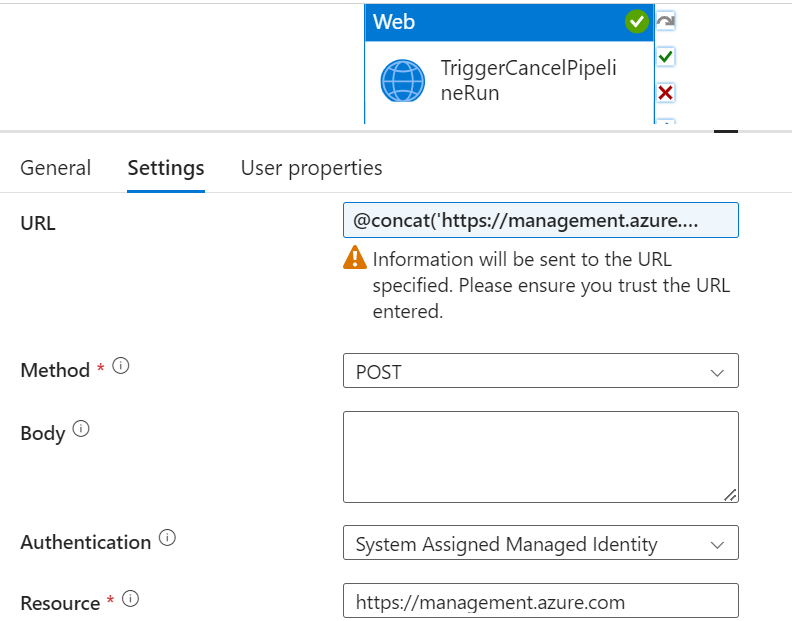Click the globe Web activity icon
Screen dimensions: 792x621
(x=403, y=81)
